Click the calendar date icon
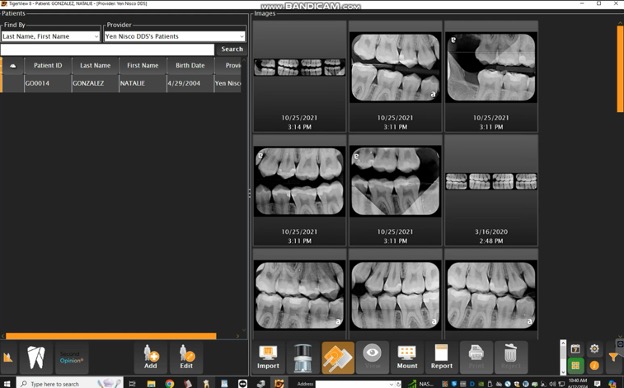624x388 pixels. (x=575, y=349)
